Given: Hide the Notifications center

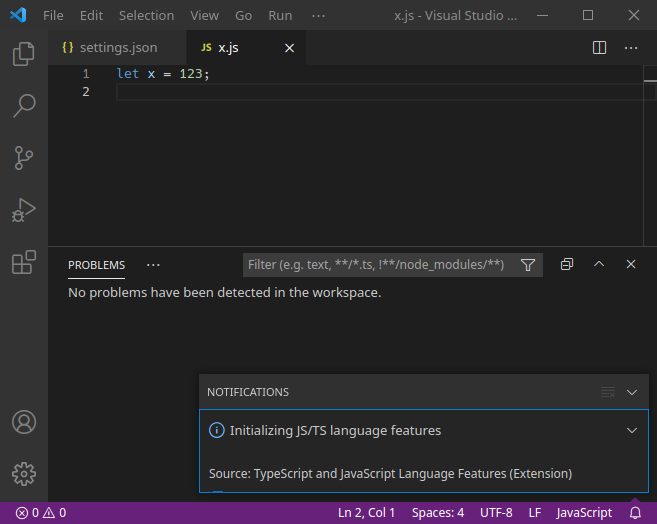Looking at the screenshot, I should 632,392.
